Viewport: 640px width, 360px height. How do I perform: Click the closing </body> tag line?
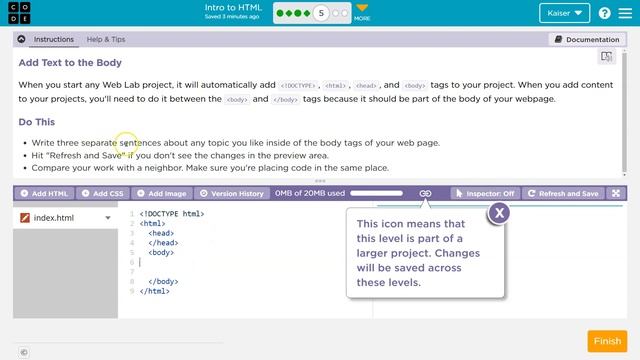pos(163,282)
